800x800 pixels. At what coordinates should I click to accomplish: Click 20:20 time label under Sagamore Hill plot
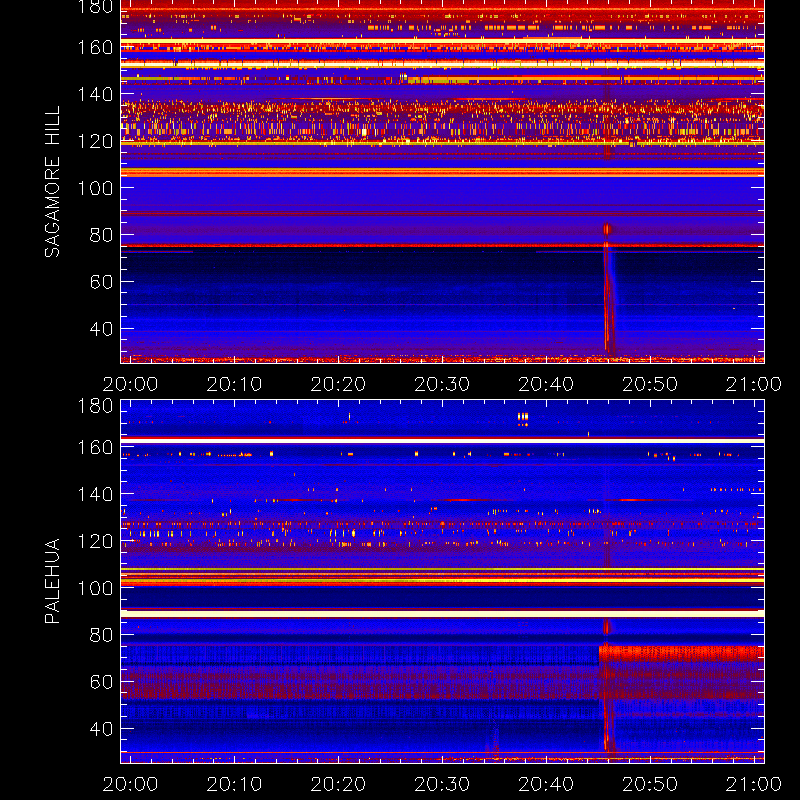point(338,384)
